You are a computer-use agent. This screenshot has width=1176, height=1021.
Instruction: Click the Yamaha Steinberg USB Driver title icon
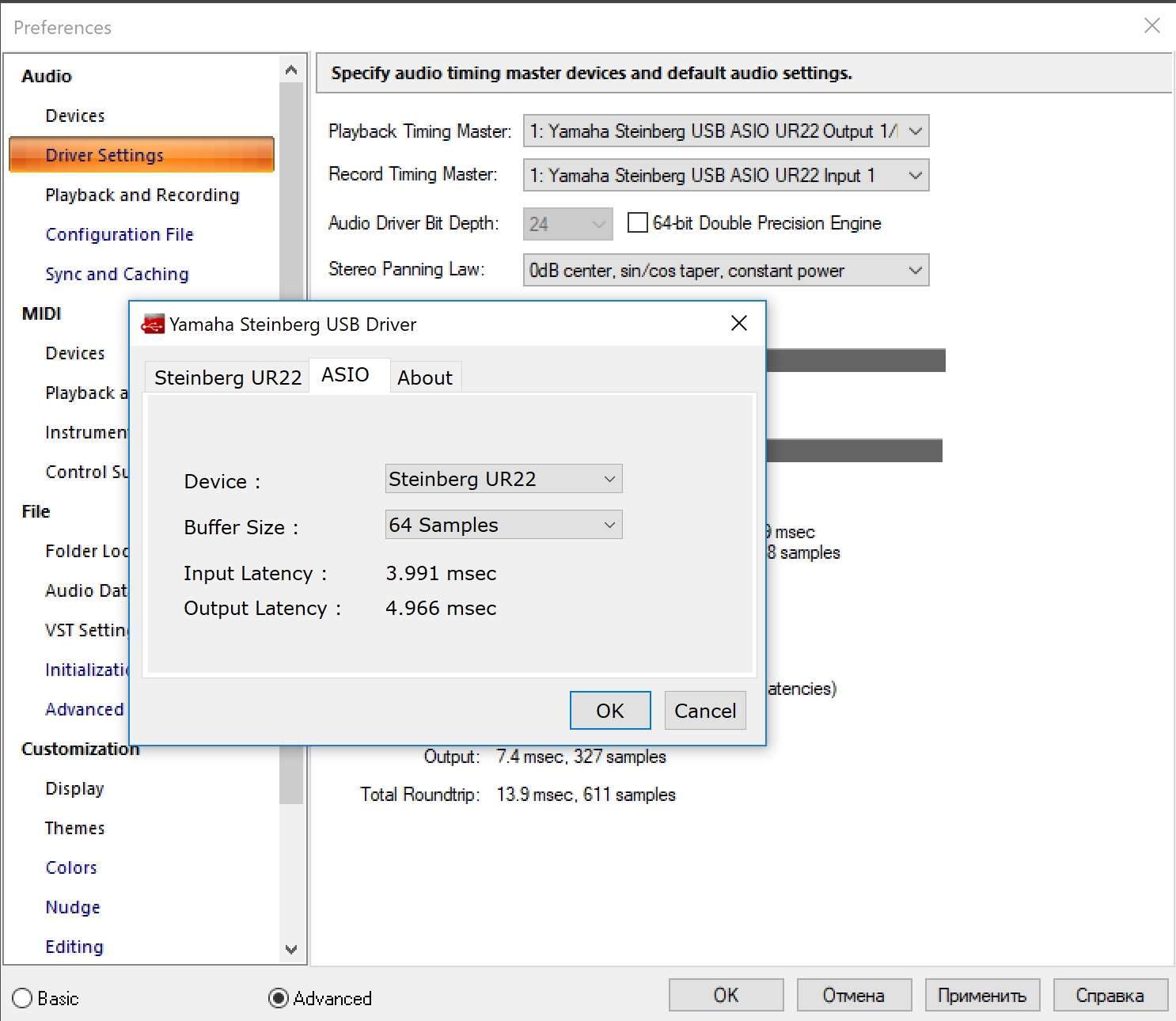152,325
